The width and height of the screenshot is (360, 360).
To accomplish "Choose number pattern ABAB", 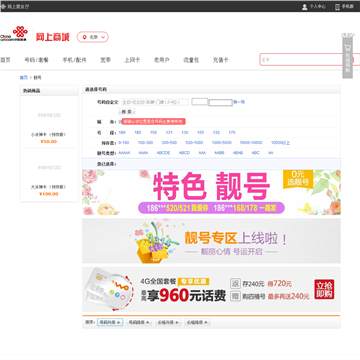I will point(238,153).
